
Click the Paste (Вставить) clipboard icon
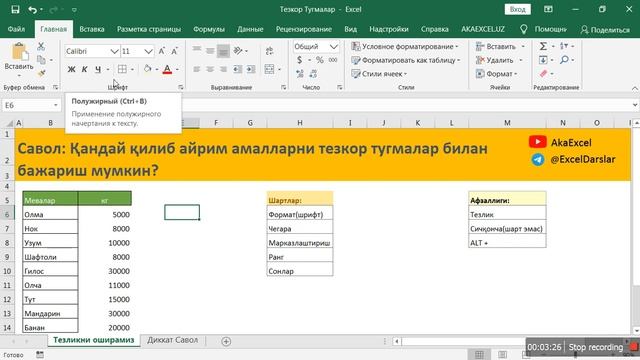point(19,52)
